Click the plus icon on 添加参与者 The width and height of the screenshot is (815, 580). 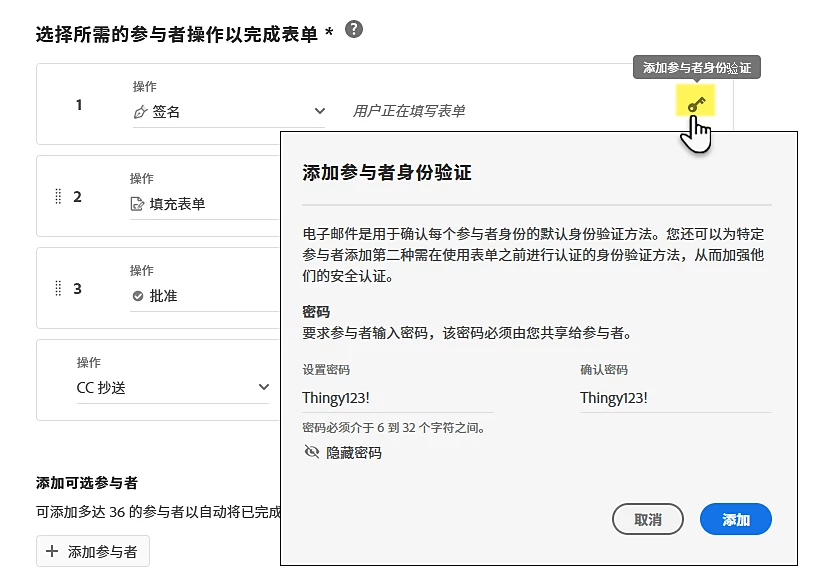50,551
